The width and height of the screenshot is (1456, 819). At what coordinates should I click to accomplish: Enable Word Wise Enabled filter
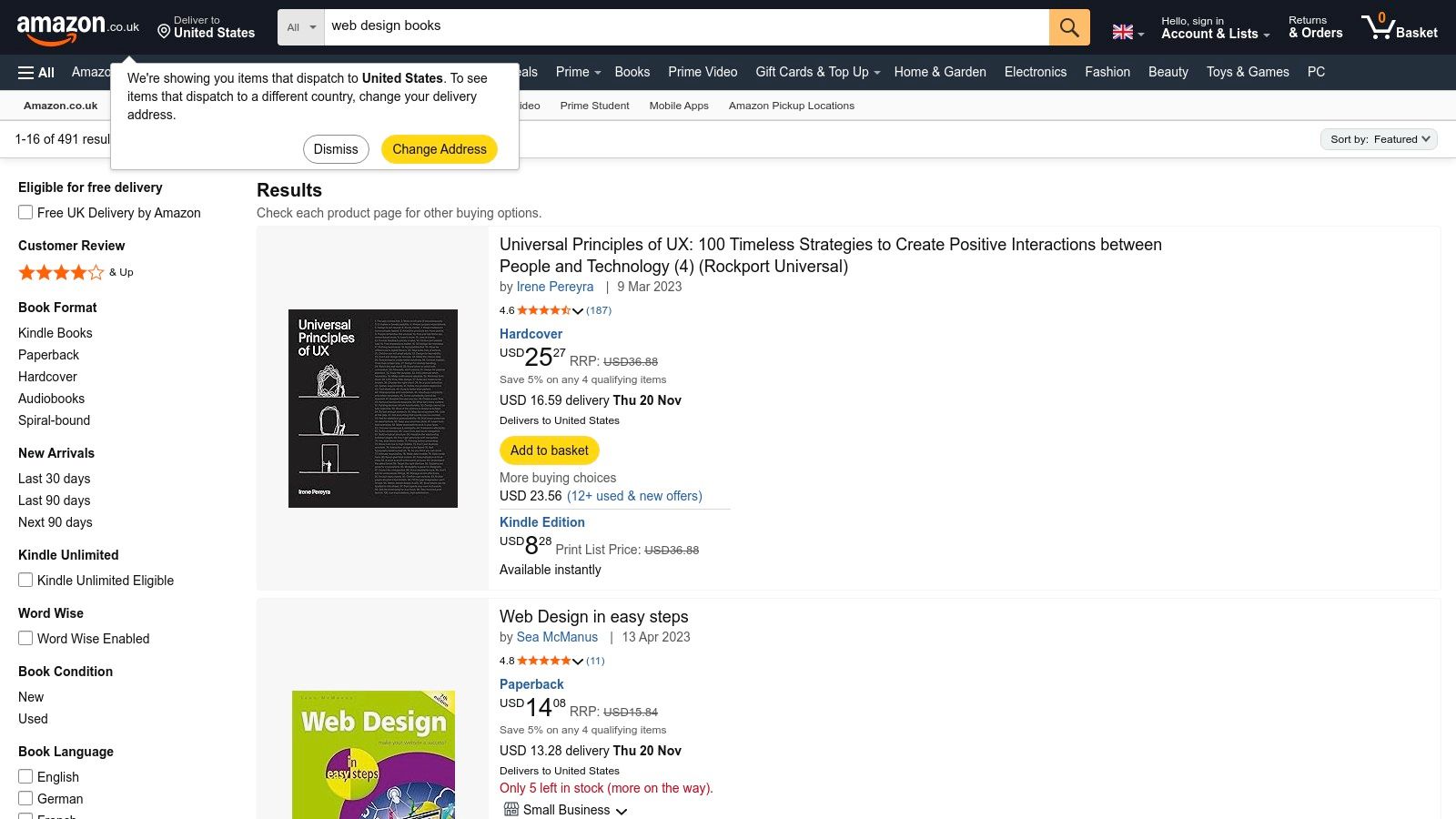pos(25,638)
